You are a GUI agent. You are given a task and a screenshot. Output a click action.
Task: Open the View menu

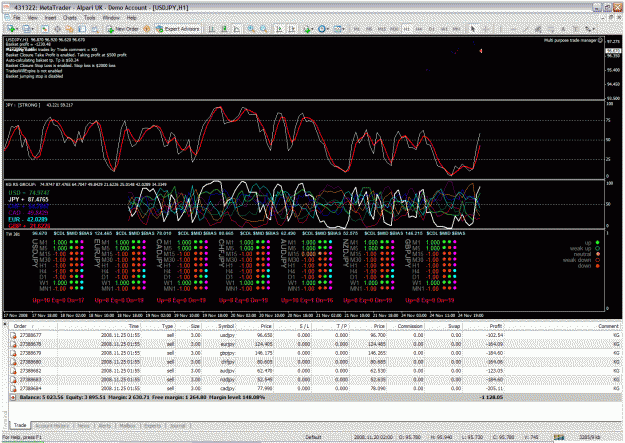pos(33,18)
